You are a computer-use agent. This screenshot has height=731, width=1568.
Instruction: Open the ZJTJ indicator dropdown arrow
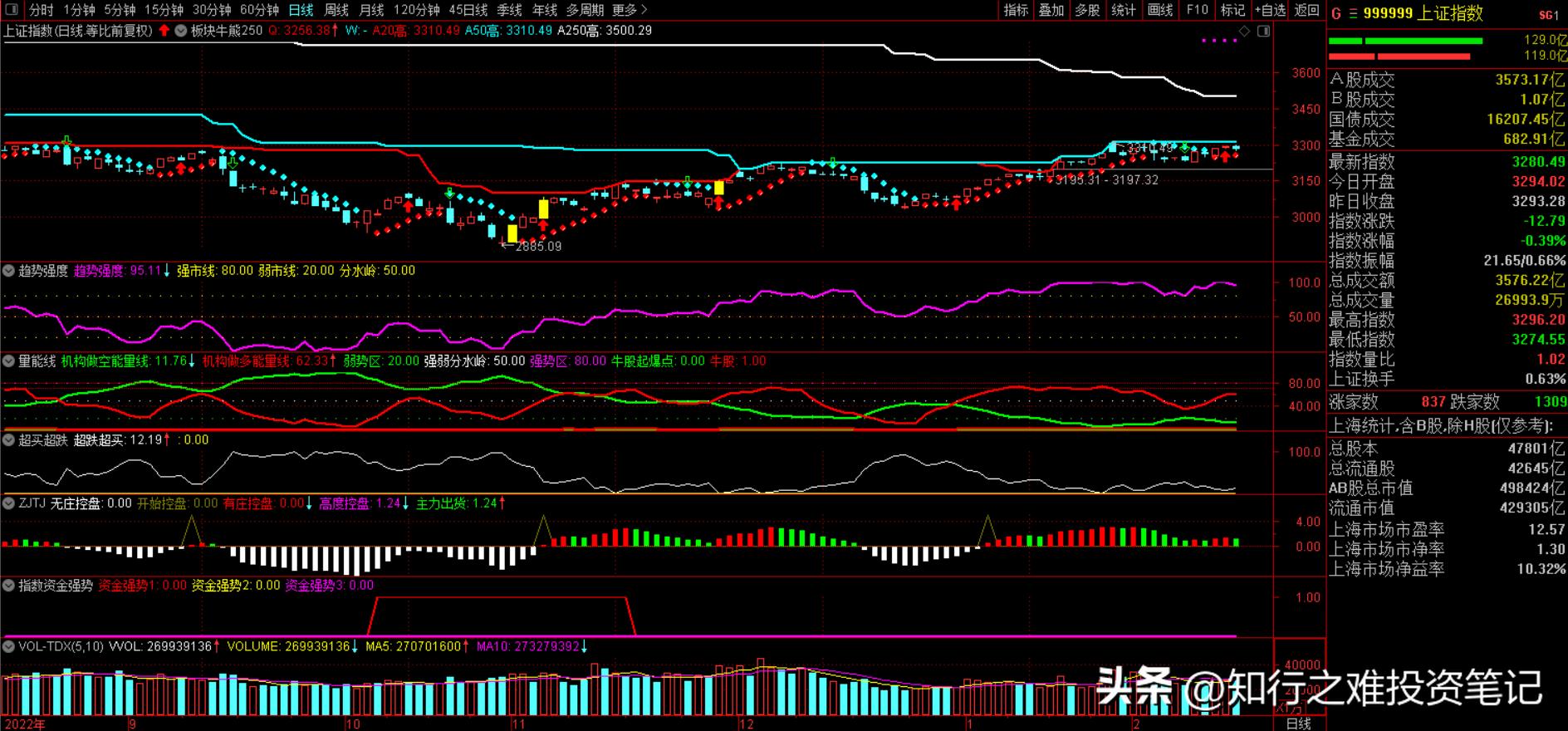(9, 503)
